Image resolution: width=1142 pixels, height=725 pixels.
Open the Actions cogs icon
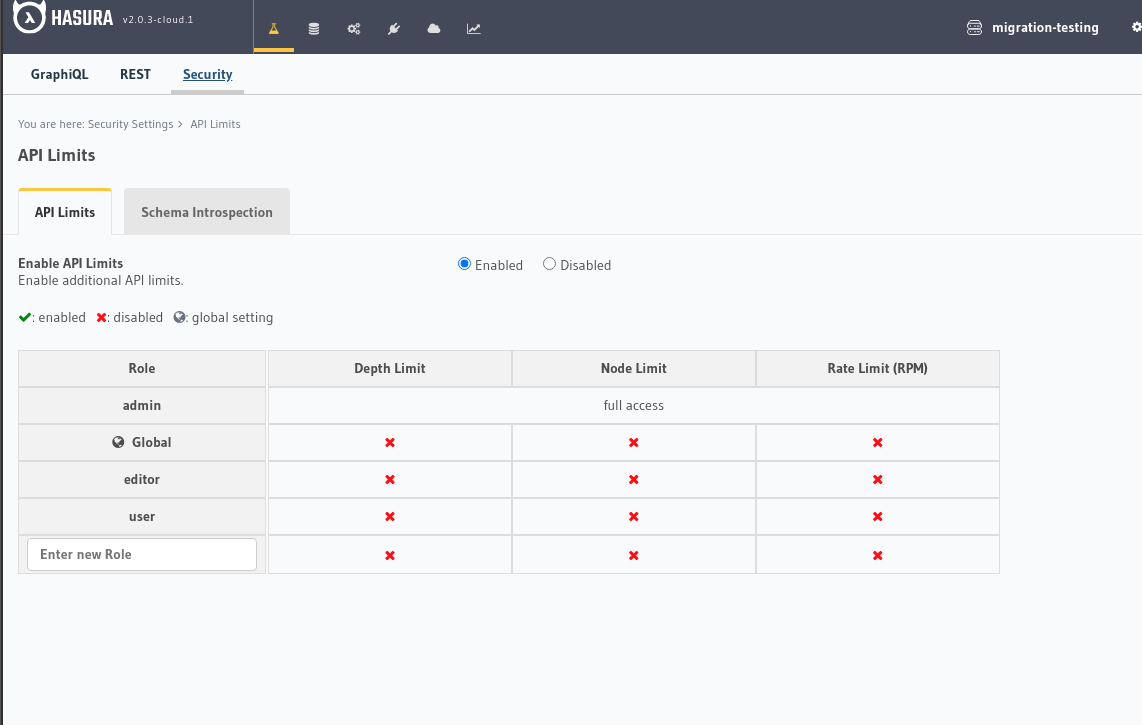(x=354, y=29)
